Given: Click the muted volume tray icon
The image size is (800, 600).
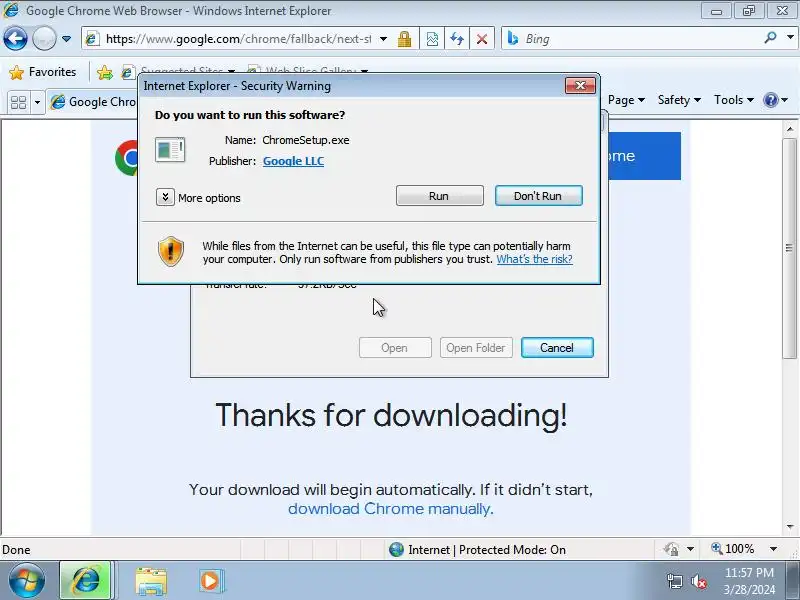Looking at the screenshot, I should tap(698, 581).
